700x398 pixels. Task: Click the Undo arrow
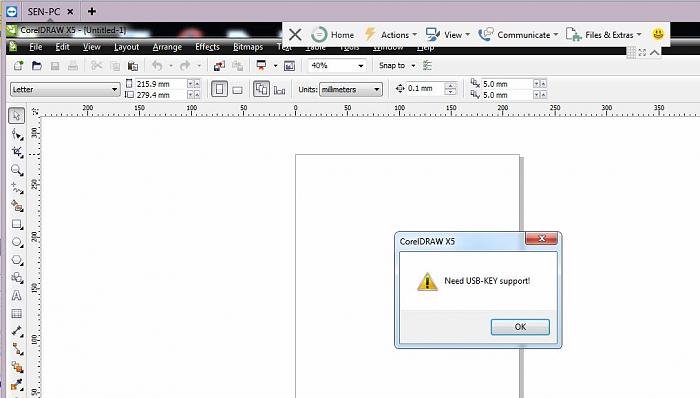click(157, 66)
